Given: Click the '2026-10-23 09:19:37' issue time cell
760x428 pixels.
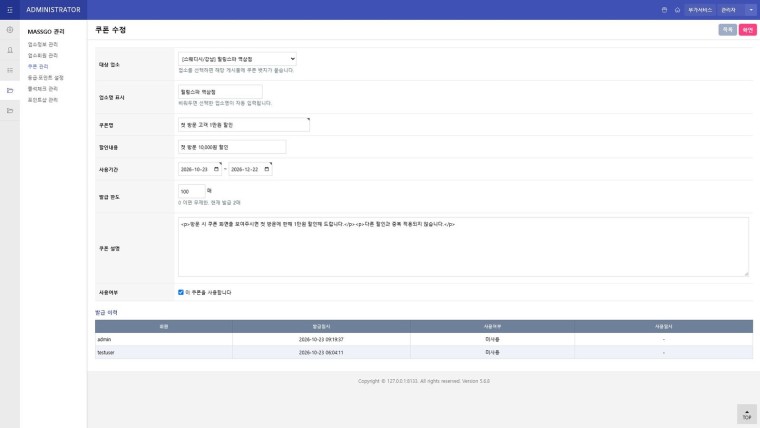Looking at the screenshot, I should click(321, 339).
